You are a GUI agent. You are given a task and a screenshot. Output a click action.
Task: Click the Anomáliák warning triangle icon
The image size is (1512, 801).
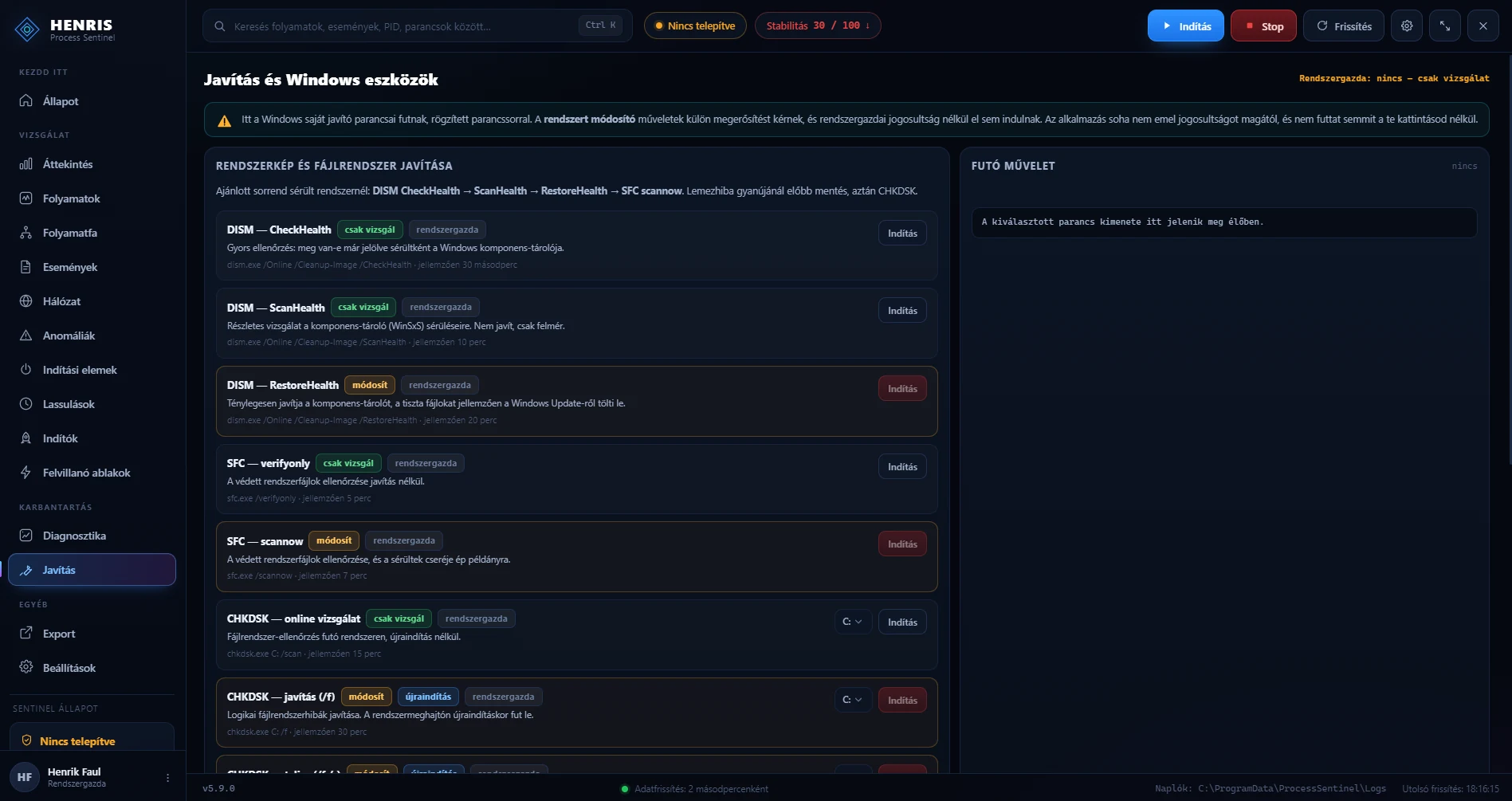[x=26, y=335]
